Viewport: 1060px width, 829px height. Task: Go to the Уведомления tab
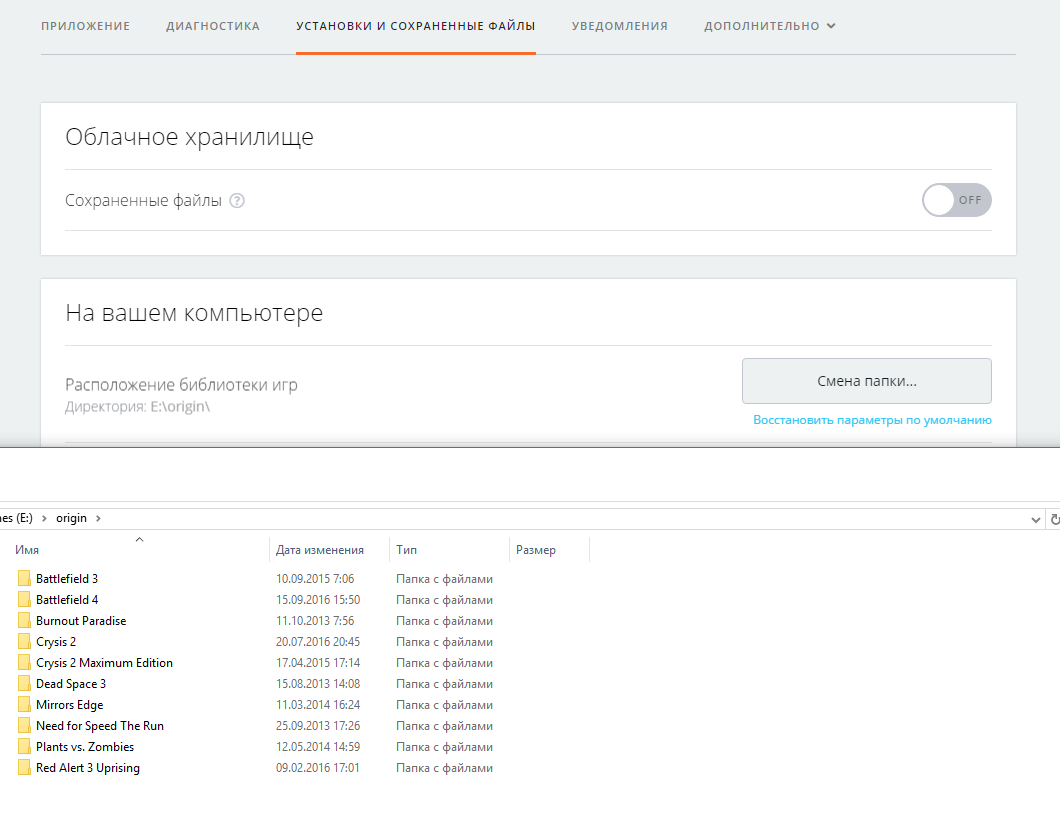620,26
